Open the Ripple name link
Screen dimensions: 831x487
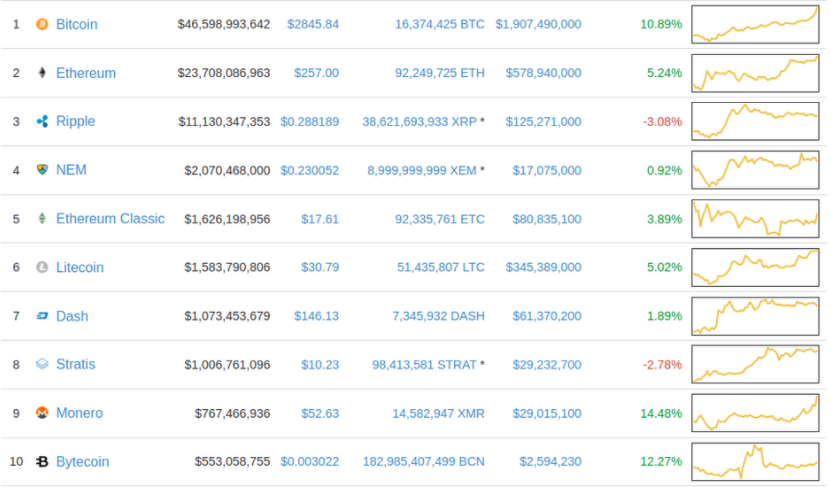(76, 121)
